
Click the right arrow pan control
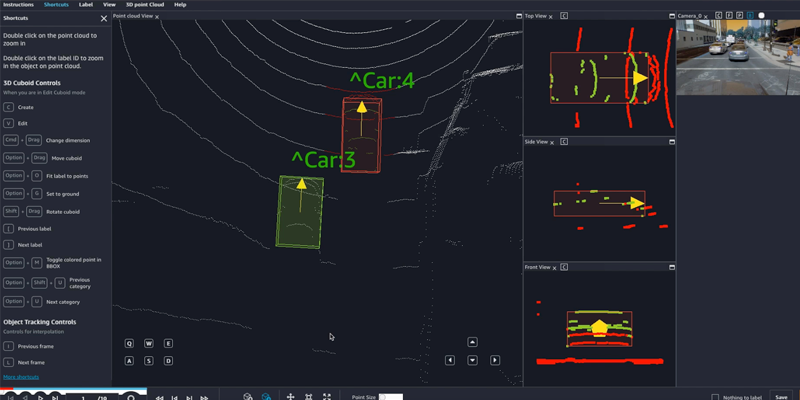494,360
